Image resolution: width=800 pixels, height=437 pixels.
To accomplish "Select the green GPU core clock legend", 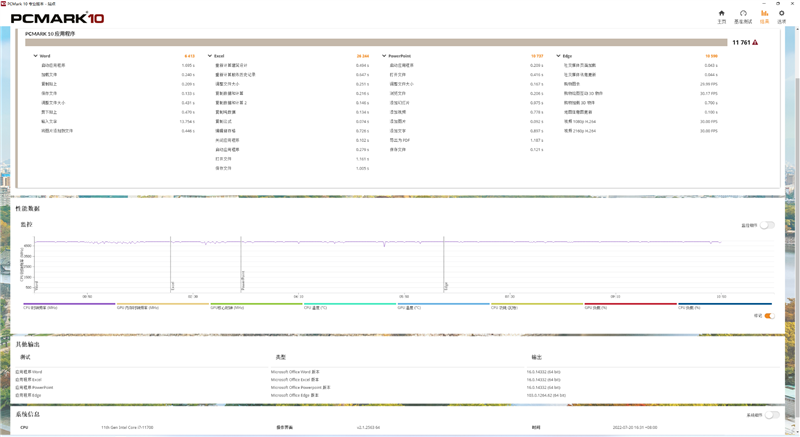I will [256, 306].
